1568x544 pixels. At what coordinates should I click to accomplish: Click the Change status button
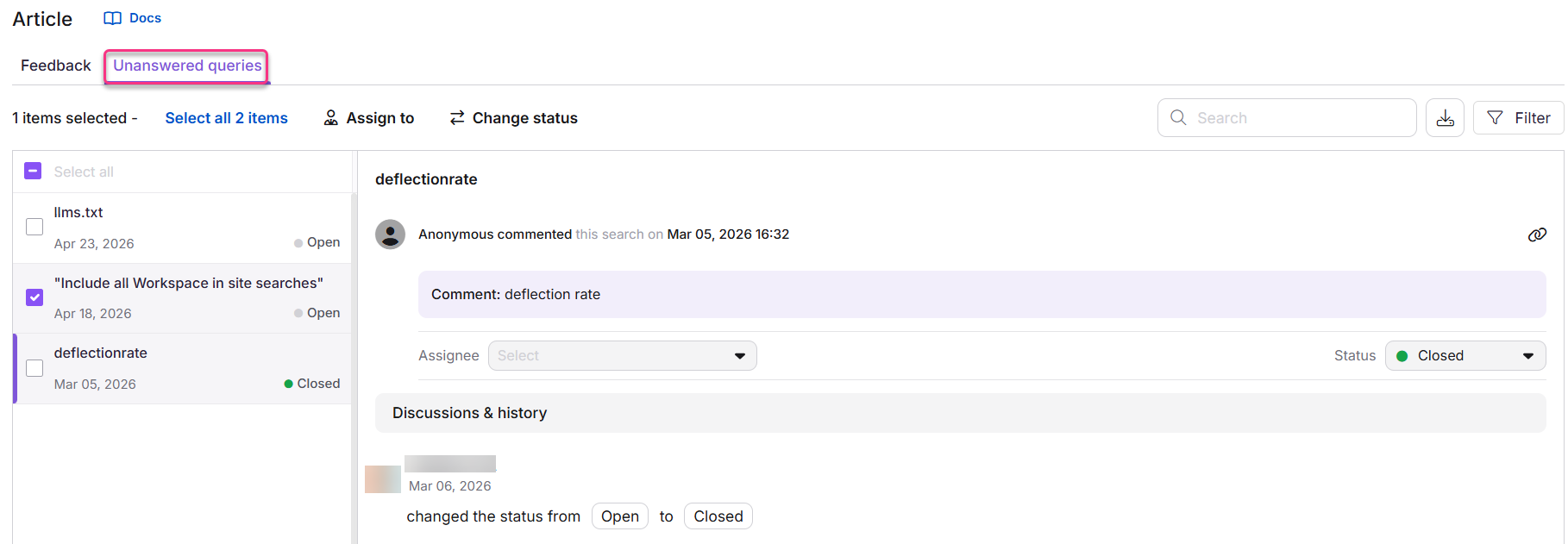[514, 118]
